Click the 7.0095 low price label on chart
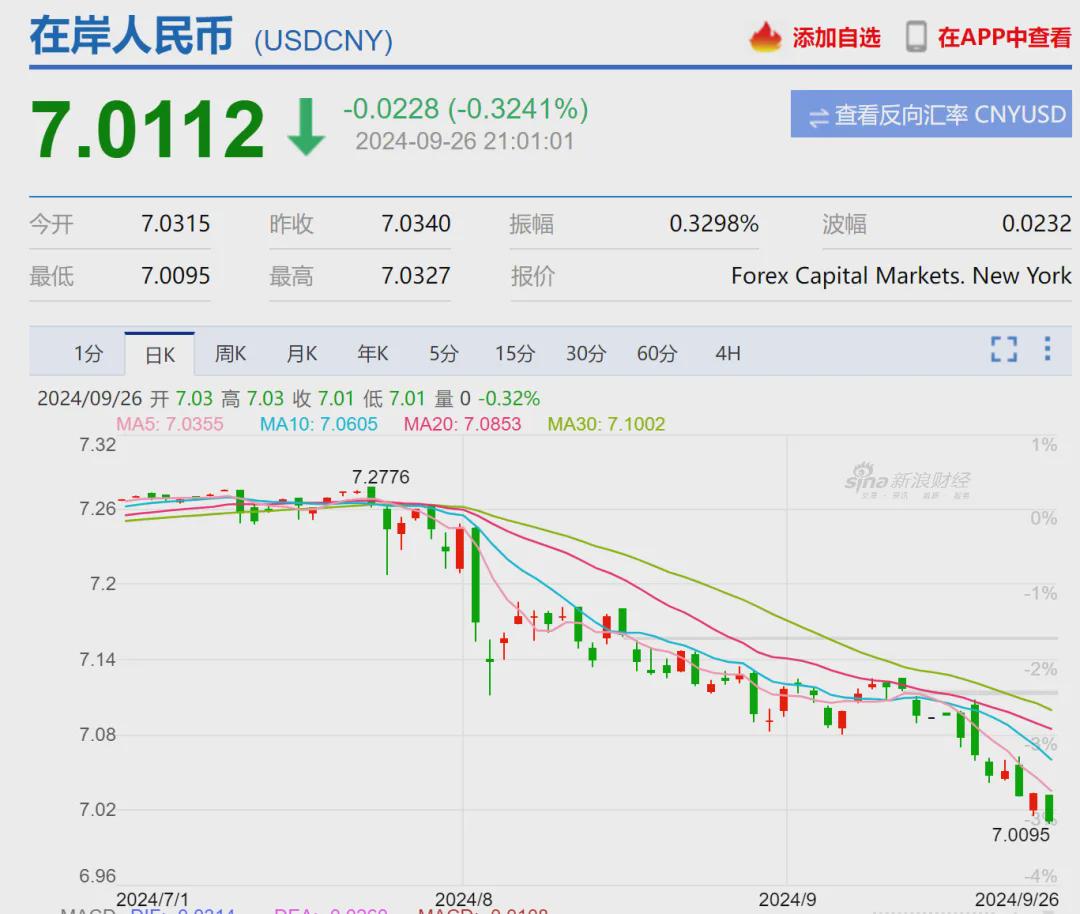Image resolution: width=1080 pixels, height=914 pixels. click(x=1021, y=835)
